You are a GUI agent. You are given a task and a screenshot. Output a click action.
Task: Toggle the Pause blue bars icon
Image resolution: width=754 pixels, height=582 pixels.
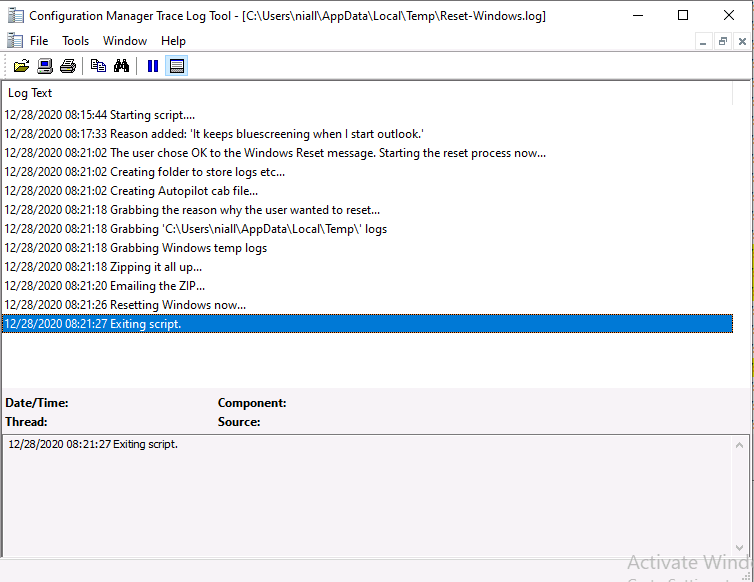(153, 66)
